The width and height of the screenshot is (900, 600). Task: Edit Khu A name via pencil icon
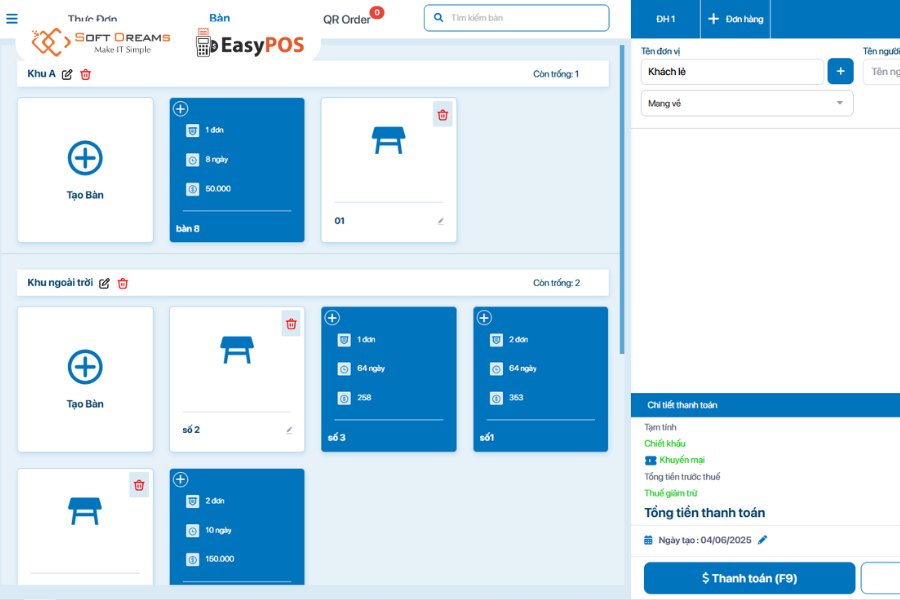(x=67, y=73)
